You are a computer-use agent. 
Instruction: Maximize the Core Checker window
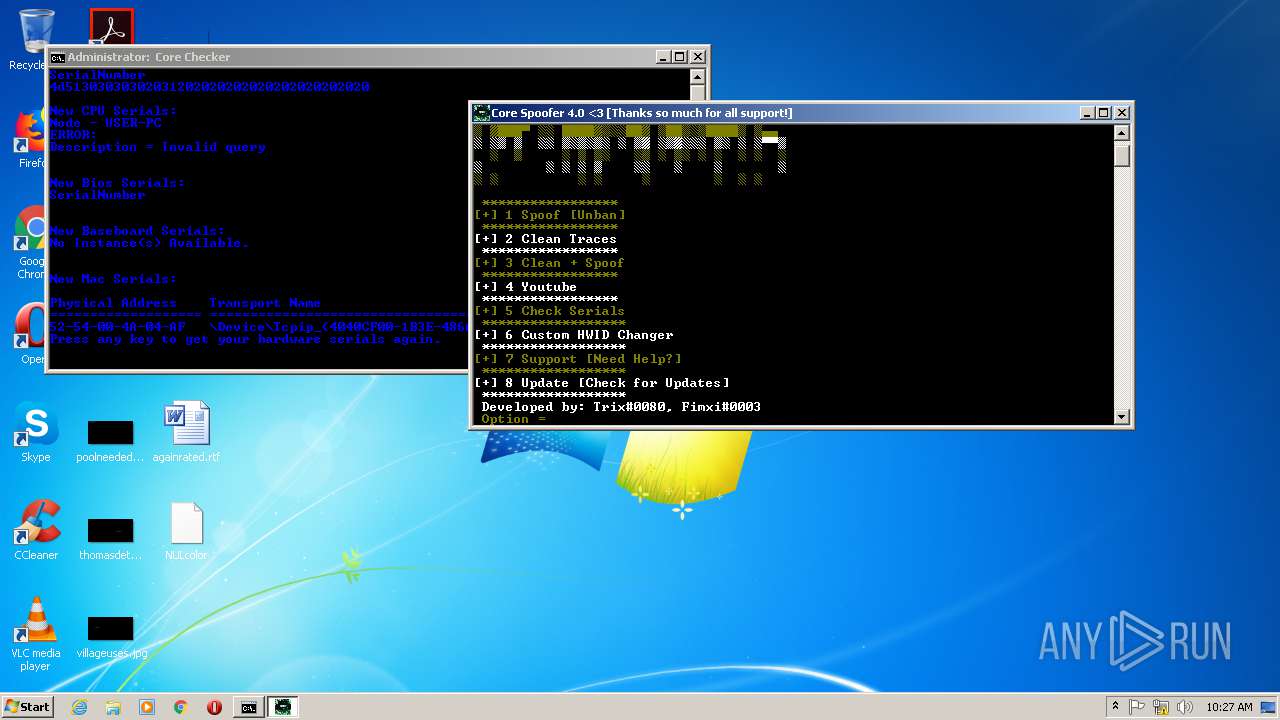680,57
